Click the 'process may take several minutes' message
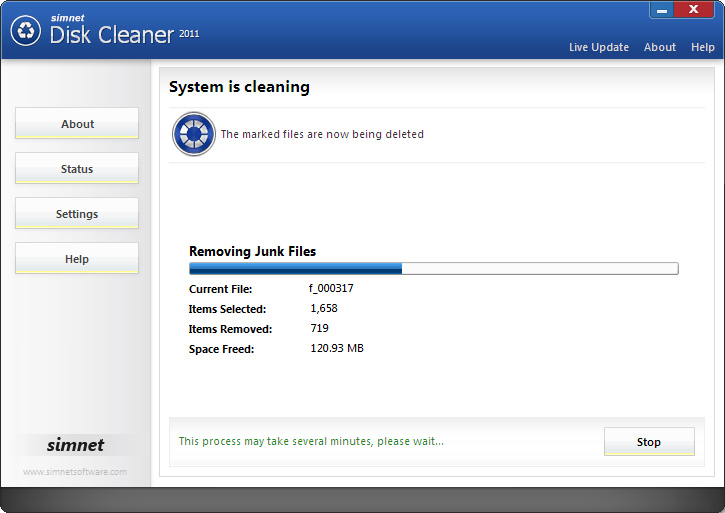This screenshot has height=513, width=725. tap(311, 441)
